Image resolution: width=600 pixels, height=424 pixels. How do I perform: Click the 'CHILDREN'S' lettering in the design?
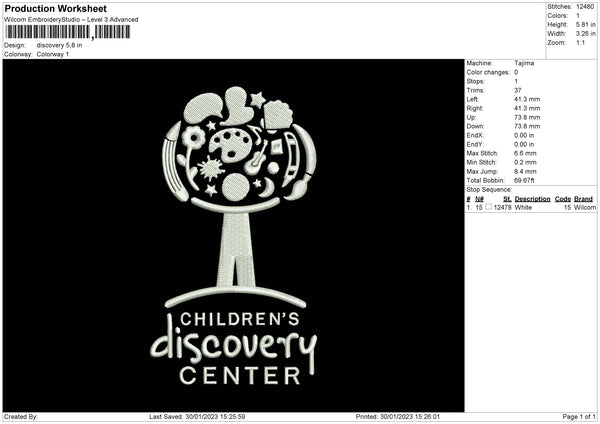click(x=240, y=320)
